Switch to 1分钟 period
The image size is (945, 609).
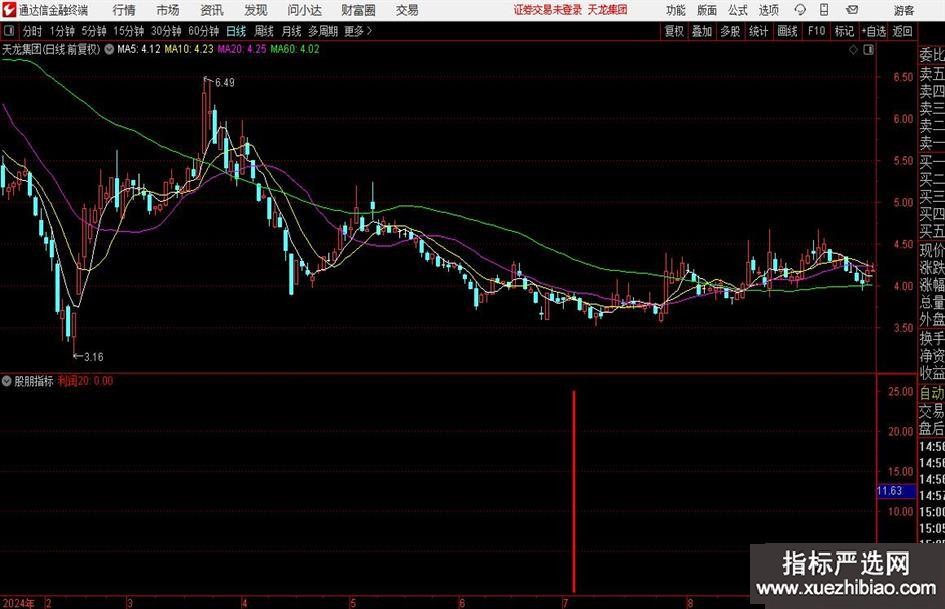62,31
